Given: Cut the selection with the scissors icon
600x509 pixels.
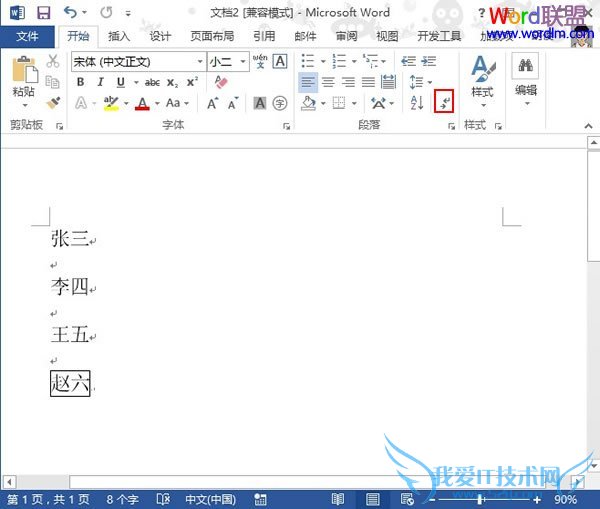Looking at the screenshot, I should pos(53,61).
